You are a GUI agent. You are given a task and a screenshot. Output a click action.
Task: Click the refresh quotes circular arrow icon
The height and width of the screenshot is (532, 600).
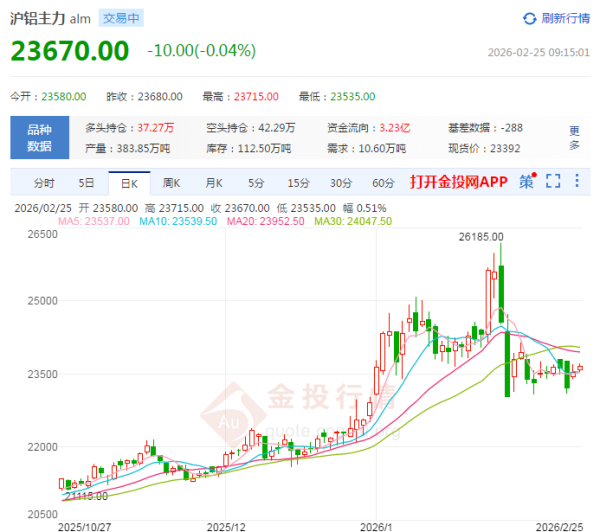click(530, 18)
